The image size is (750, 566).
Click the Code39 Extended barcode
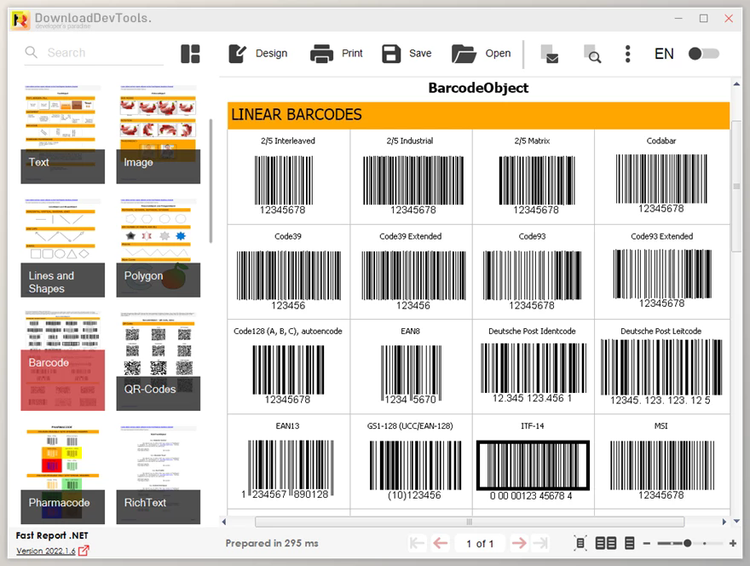pos(413,280)
